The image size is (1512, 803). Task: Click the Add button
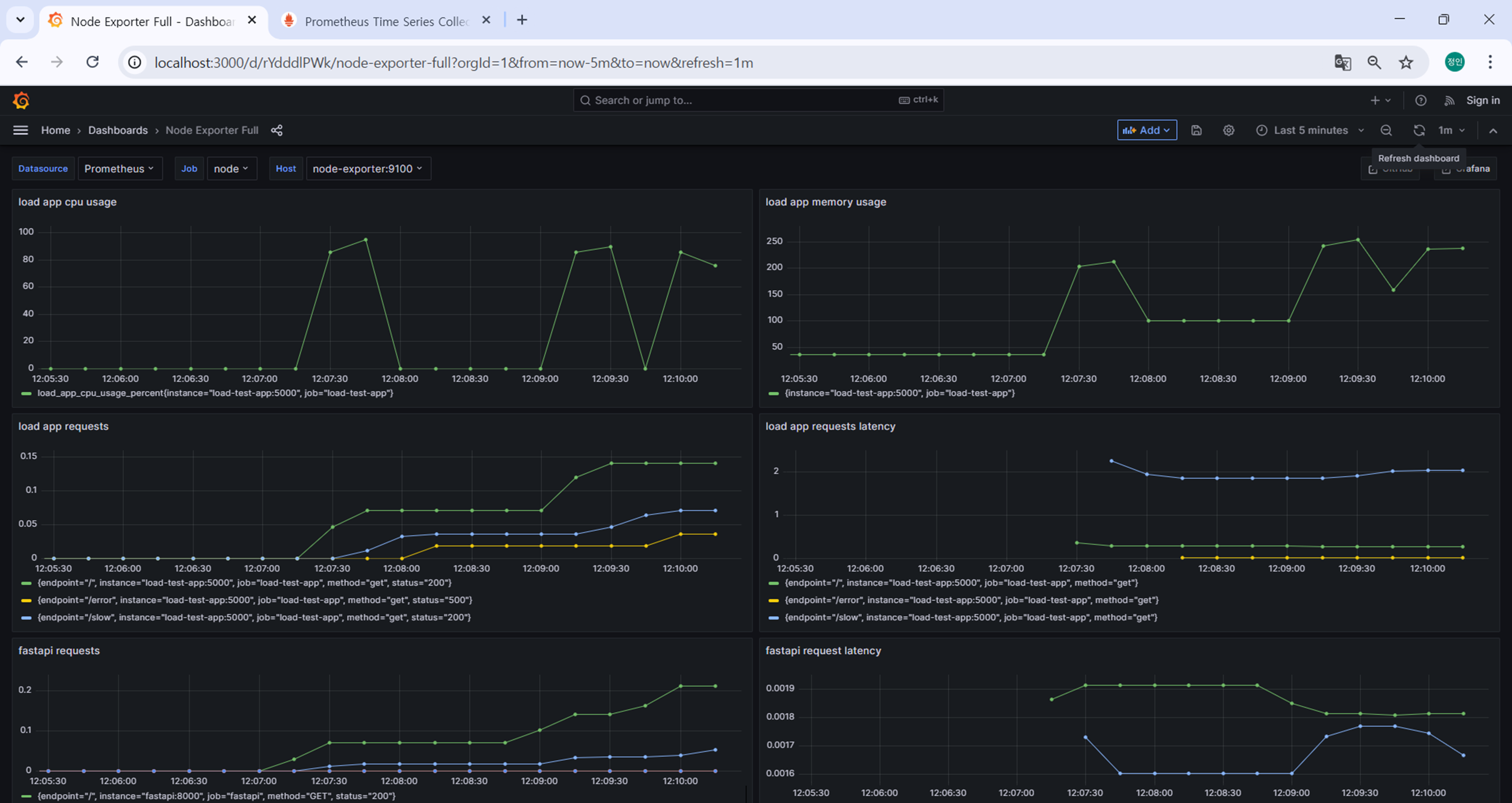(x=1146, y=131)
